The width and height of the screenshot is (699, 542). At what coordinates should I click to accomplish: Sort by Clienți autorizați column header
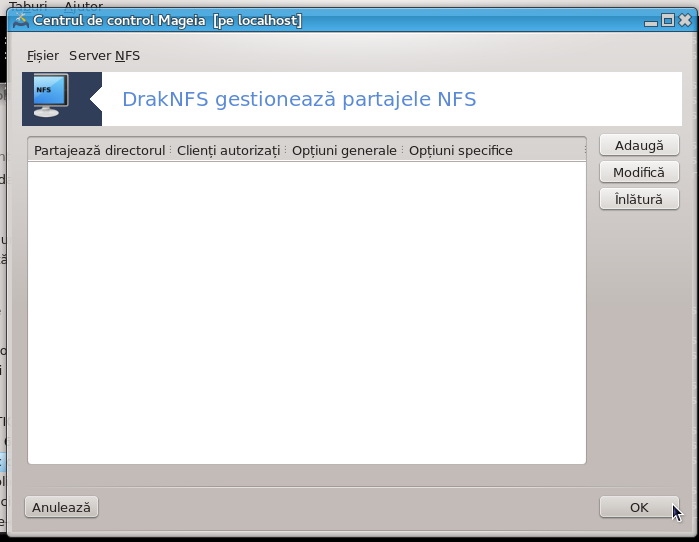pos(228,151)
